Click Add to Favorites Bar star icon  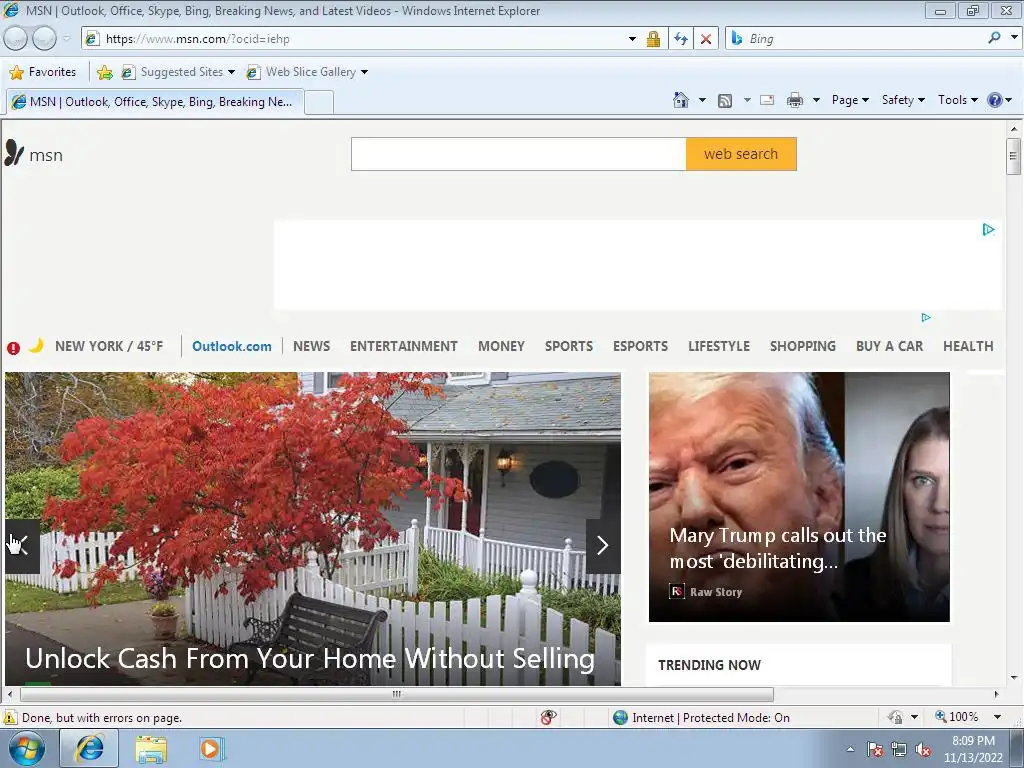coord(104,72)
